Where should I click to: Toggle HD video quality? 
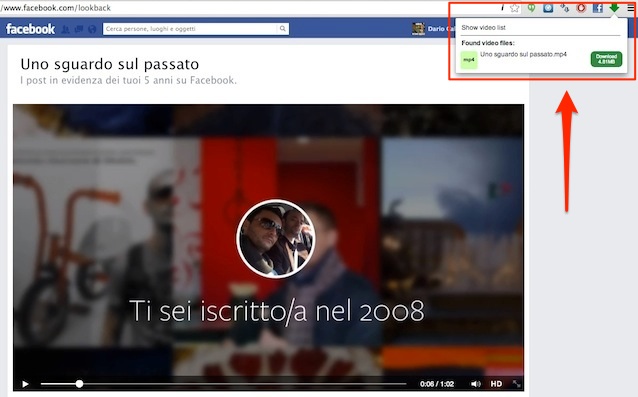click(496, 384)
